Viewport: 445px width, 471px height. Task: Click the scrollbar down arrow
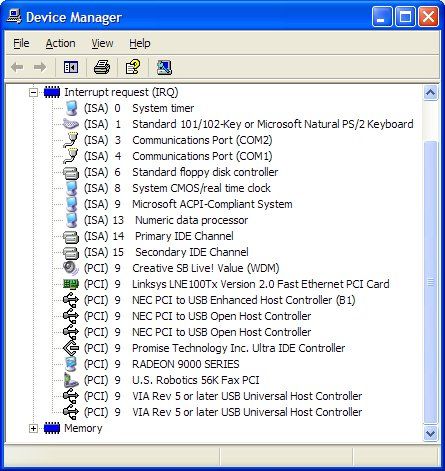430,433
